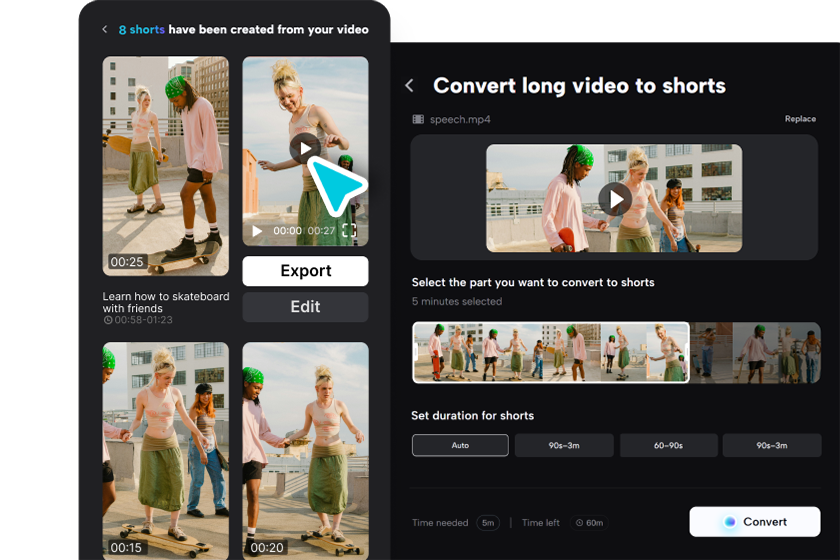Viewport: 840px width, 560px height.
Task: Click the speech.mp4 file name
Action: click(460, 119)
